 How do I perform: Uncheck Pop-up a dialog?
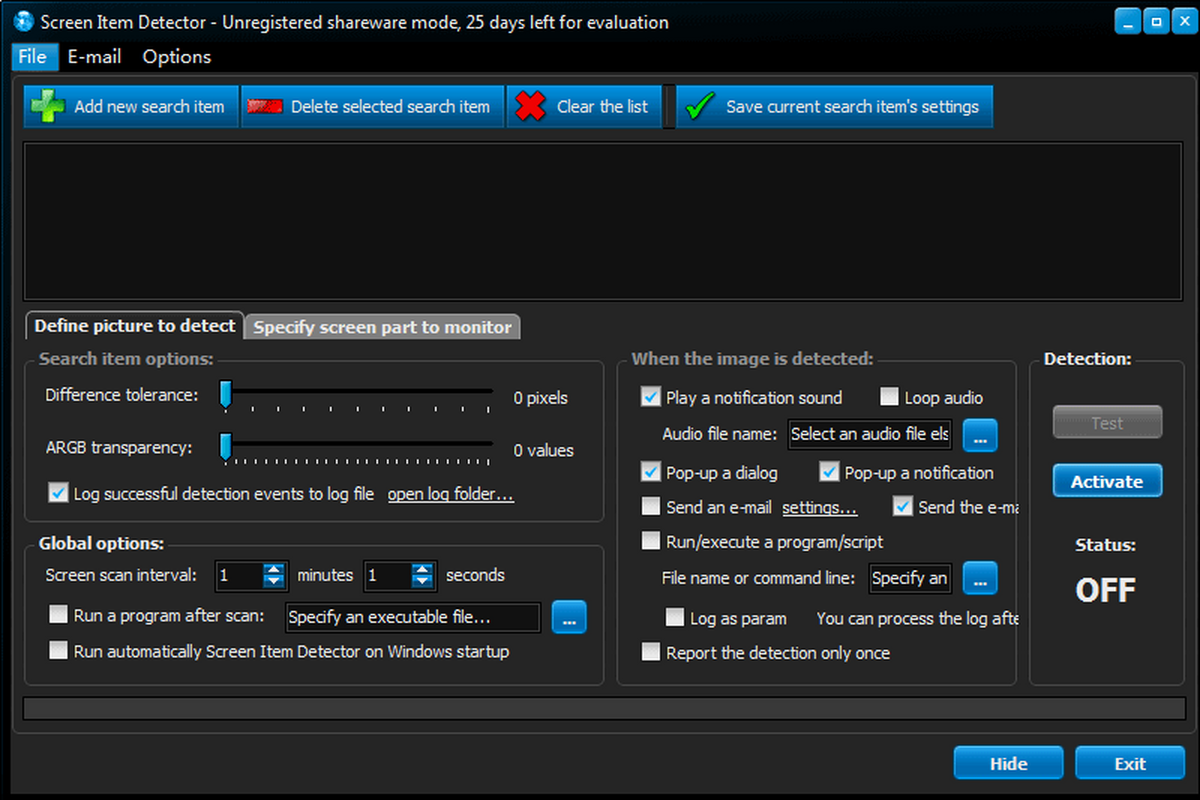tap(651, 472)
